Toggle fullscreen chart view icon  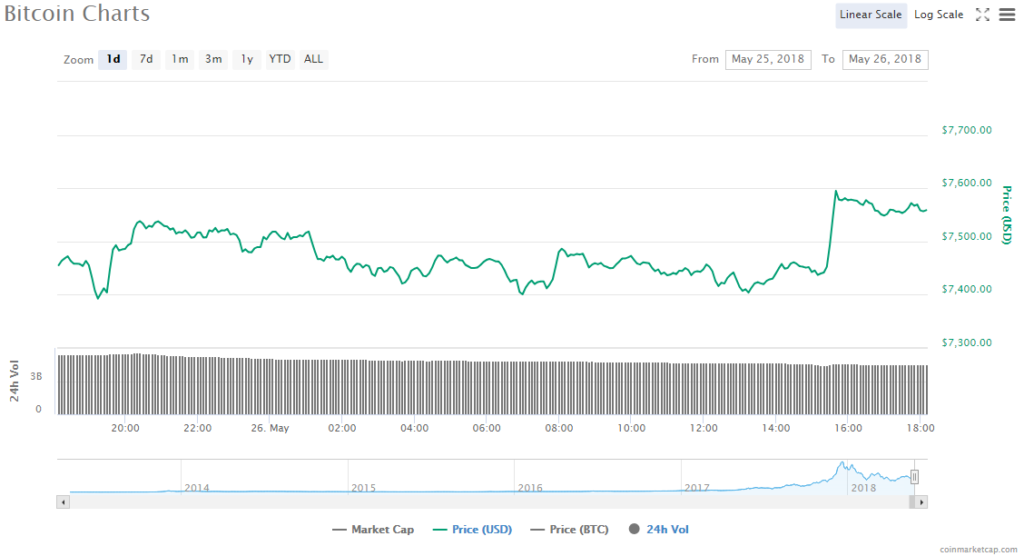[x=982, y=14]
